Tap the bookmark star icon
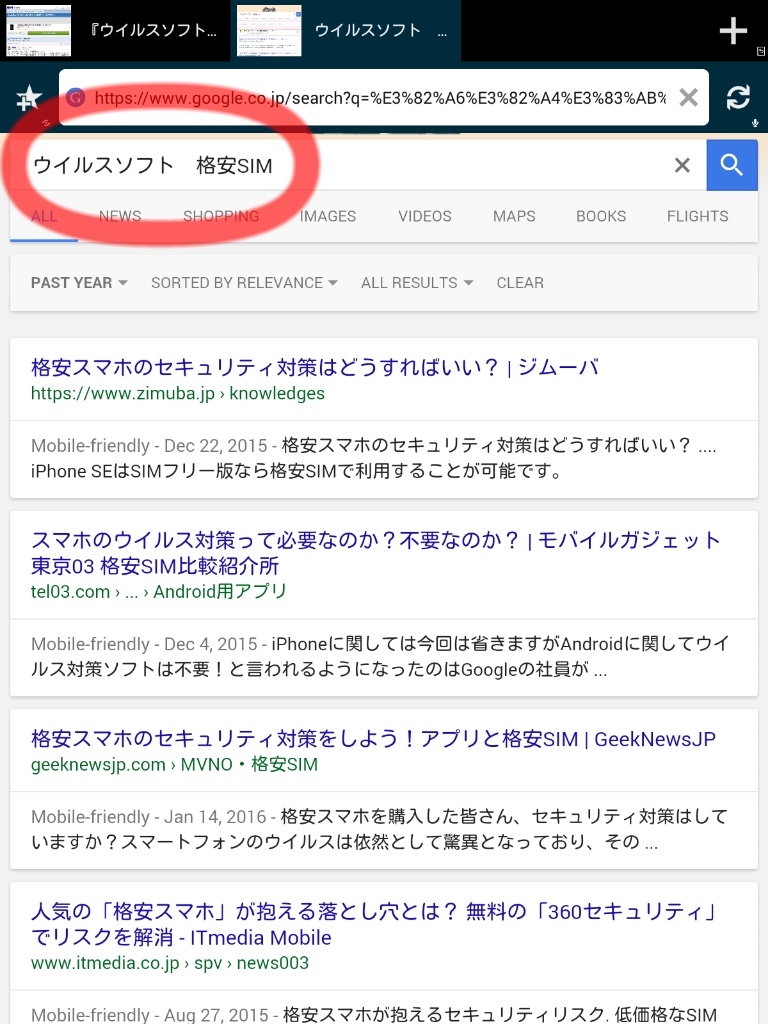The image size is (768, 1024). point(29,99)
